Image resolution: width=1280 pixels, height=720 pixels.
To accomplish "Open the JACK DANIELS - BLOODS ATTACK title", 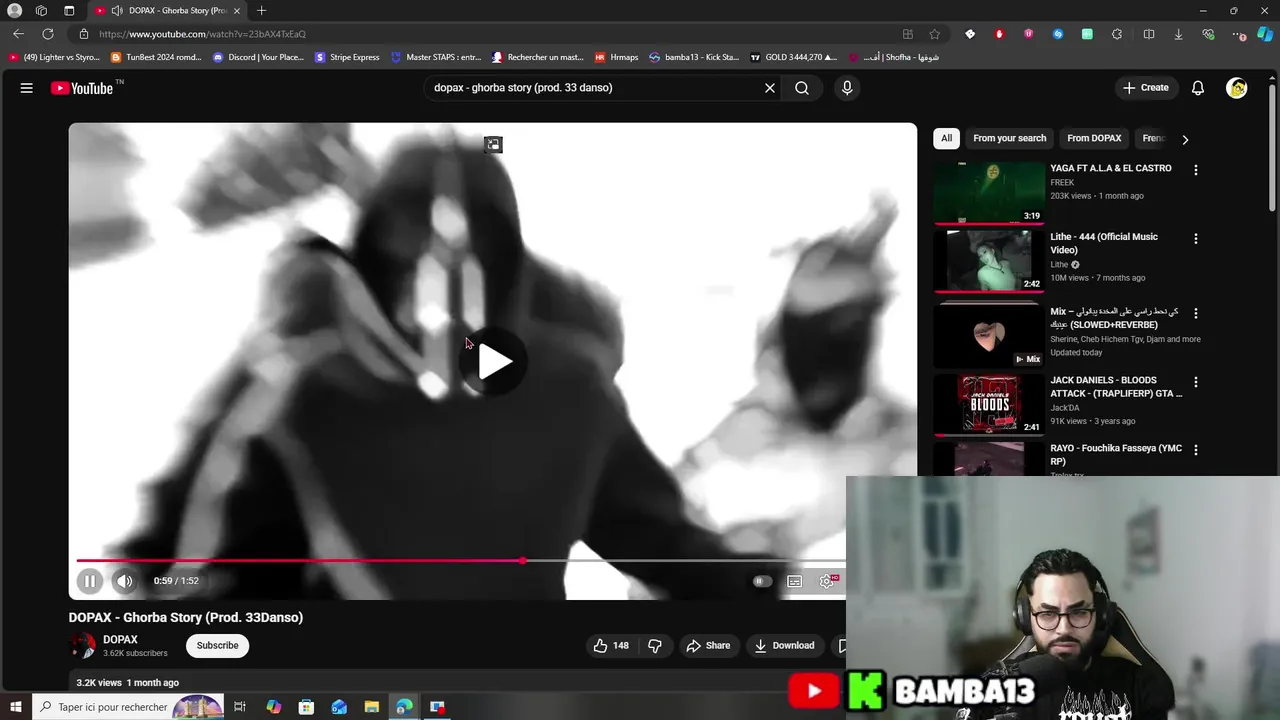I will [x=1116, y=387].
